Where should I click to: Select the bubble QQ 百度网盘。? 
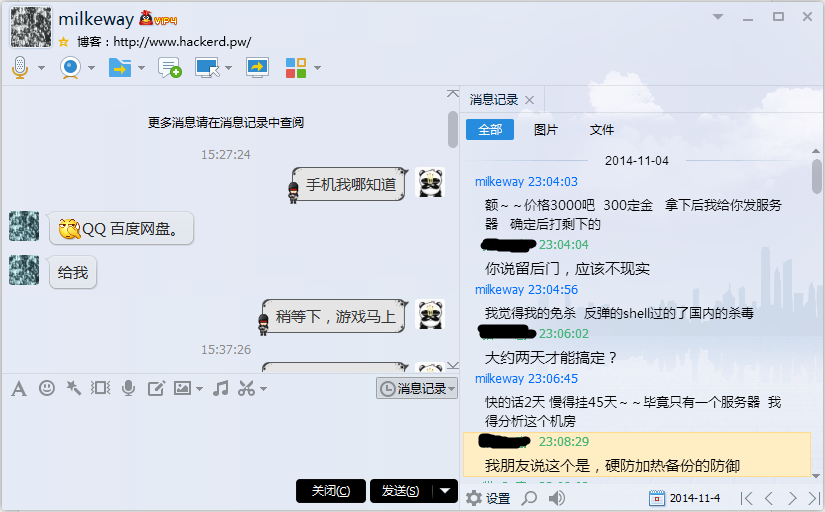(x=122, y=228)
